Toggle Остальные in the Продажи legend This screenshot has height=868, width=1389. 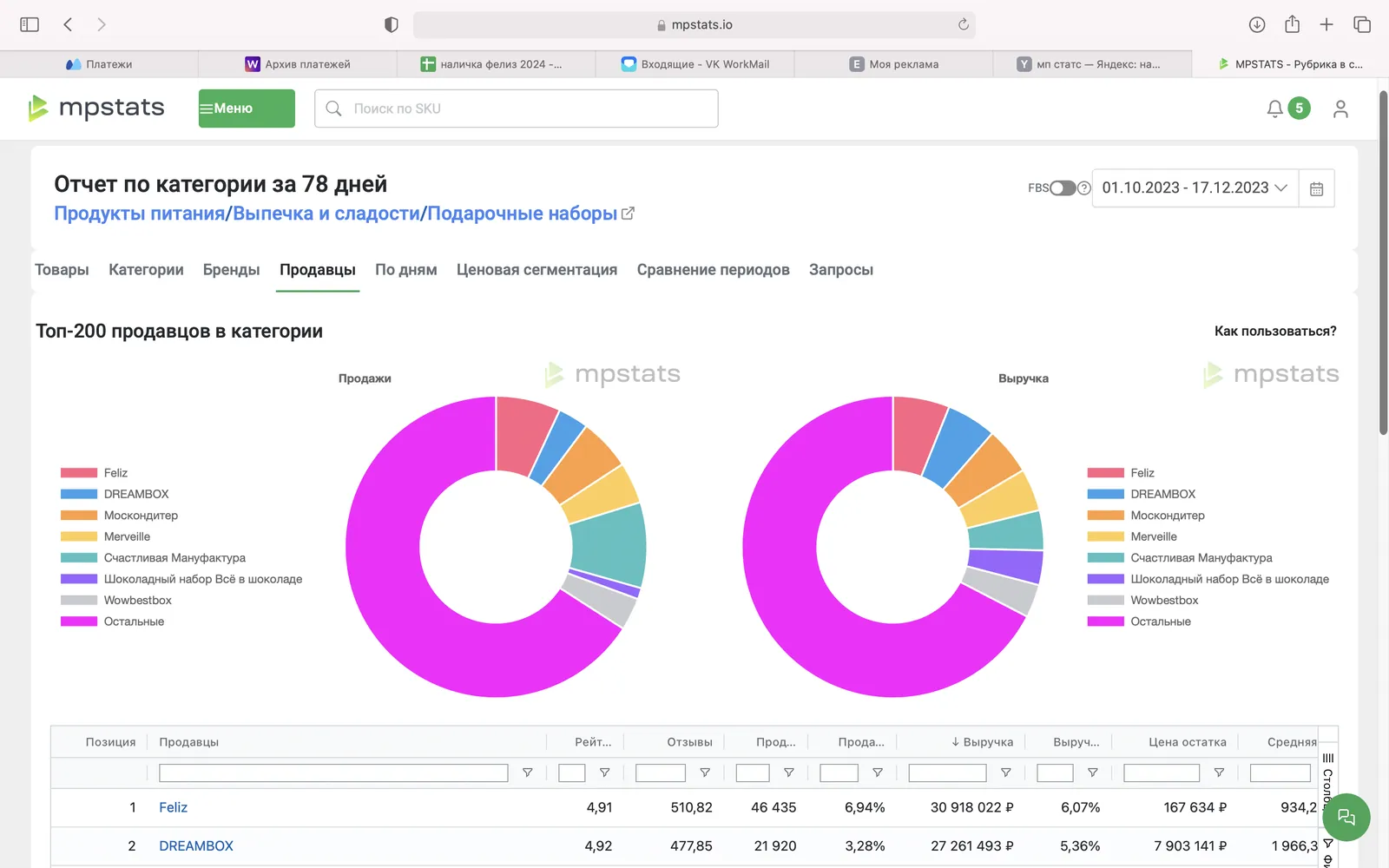[x=112, y=621]
